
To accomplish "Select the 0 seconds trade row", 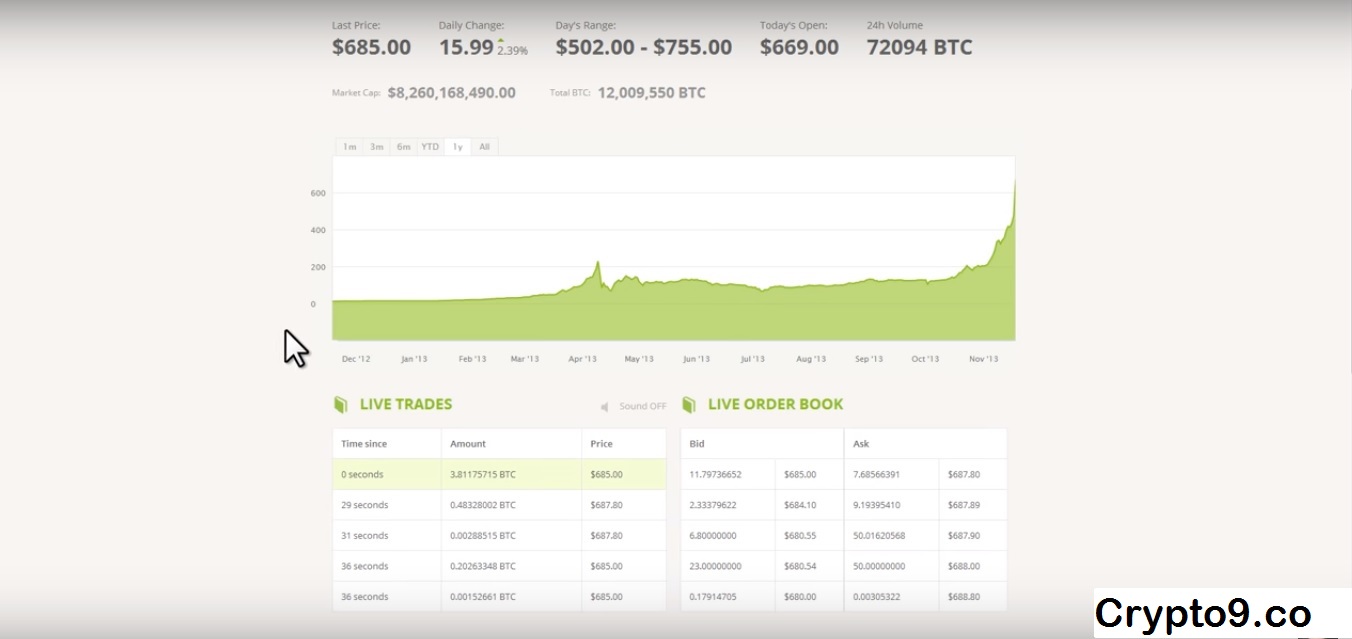I will pos(499,474).
